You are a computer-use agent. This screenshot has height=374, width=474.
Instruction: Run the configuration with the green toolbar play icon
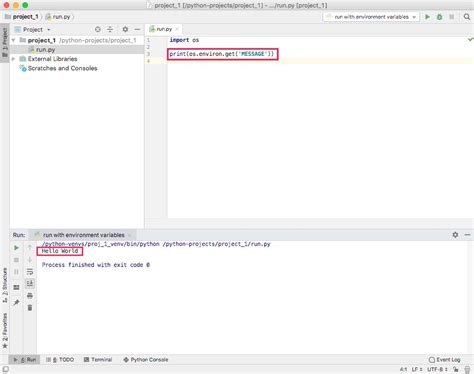click(427, 17)
